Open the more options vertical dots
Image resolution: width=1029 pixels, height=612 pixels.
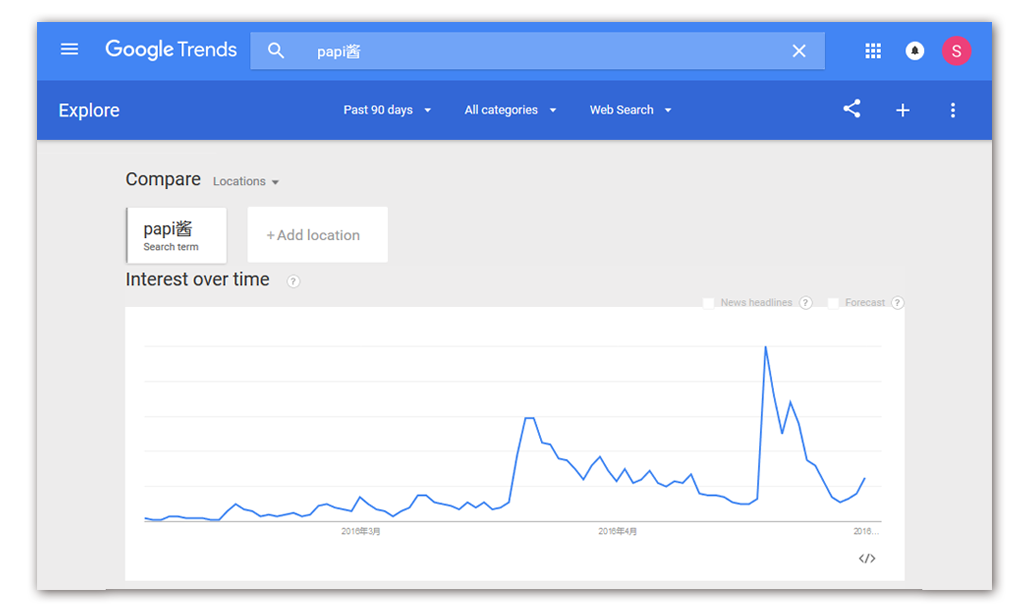coord(952,110)
